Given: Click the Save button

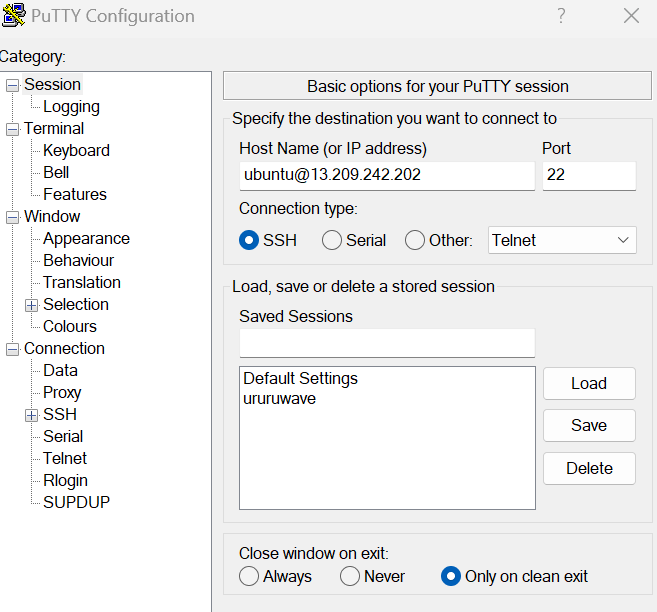Looking at the screenshot, I should tap(589, 426).
